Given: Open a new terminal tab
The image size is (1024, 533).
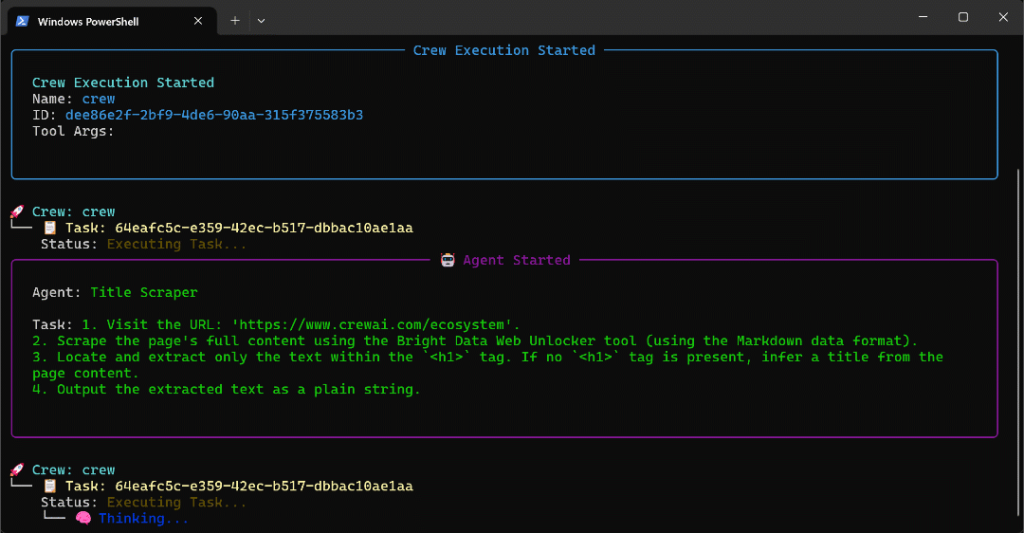Looking at the screenshot, I should (235, 20).
